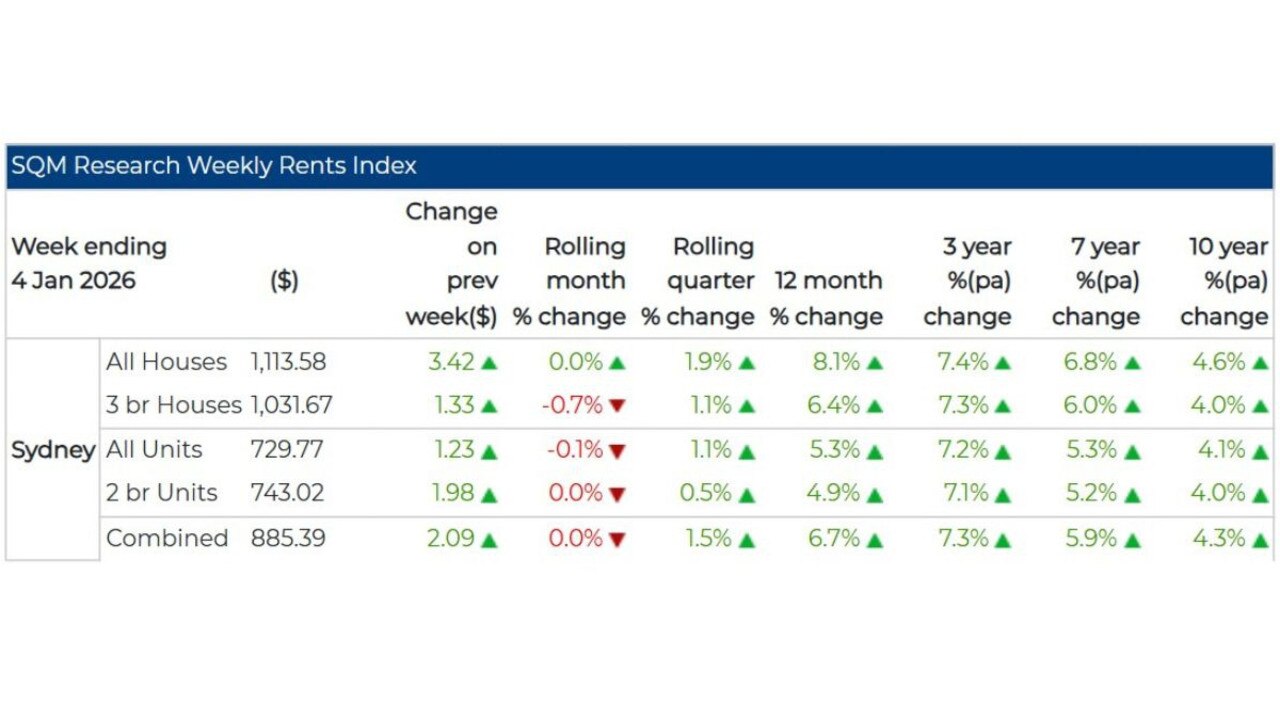Select the 2 br Units row label
The image size is (1280, 720).
(162, 494)
